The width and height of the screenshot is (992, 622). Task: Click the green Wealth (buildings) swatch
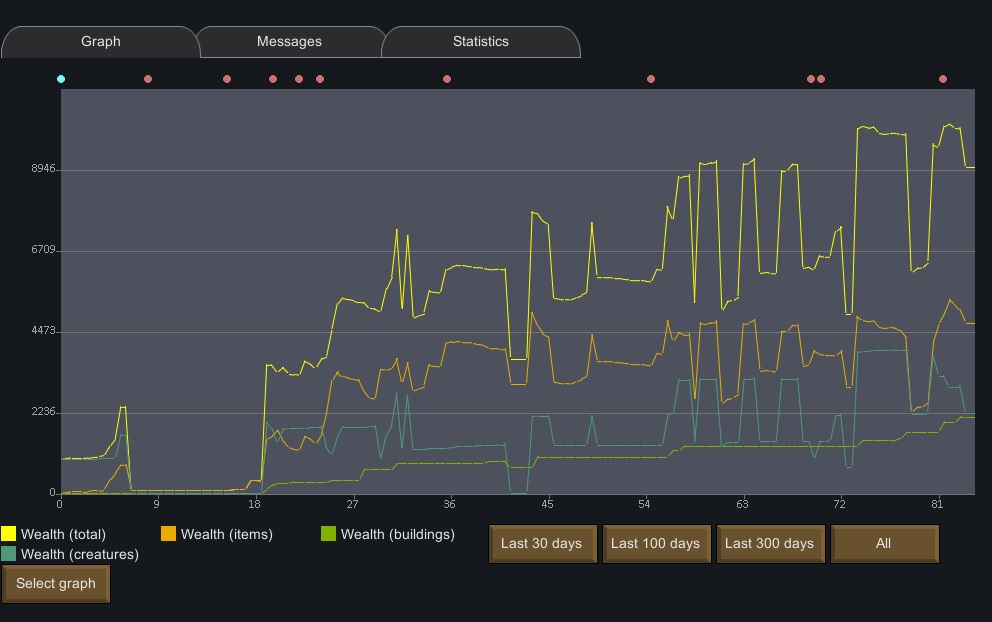point(328,533)
